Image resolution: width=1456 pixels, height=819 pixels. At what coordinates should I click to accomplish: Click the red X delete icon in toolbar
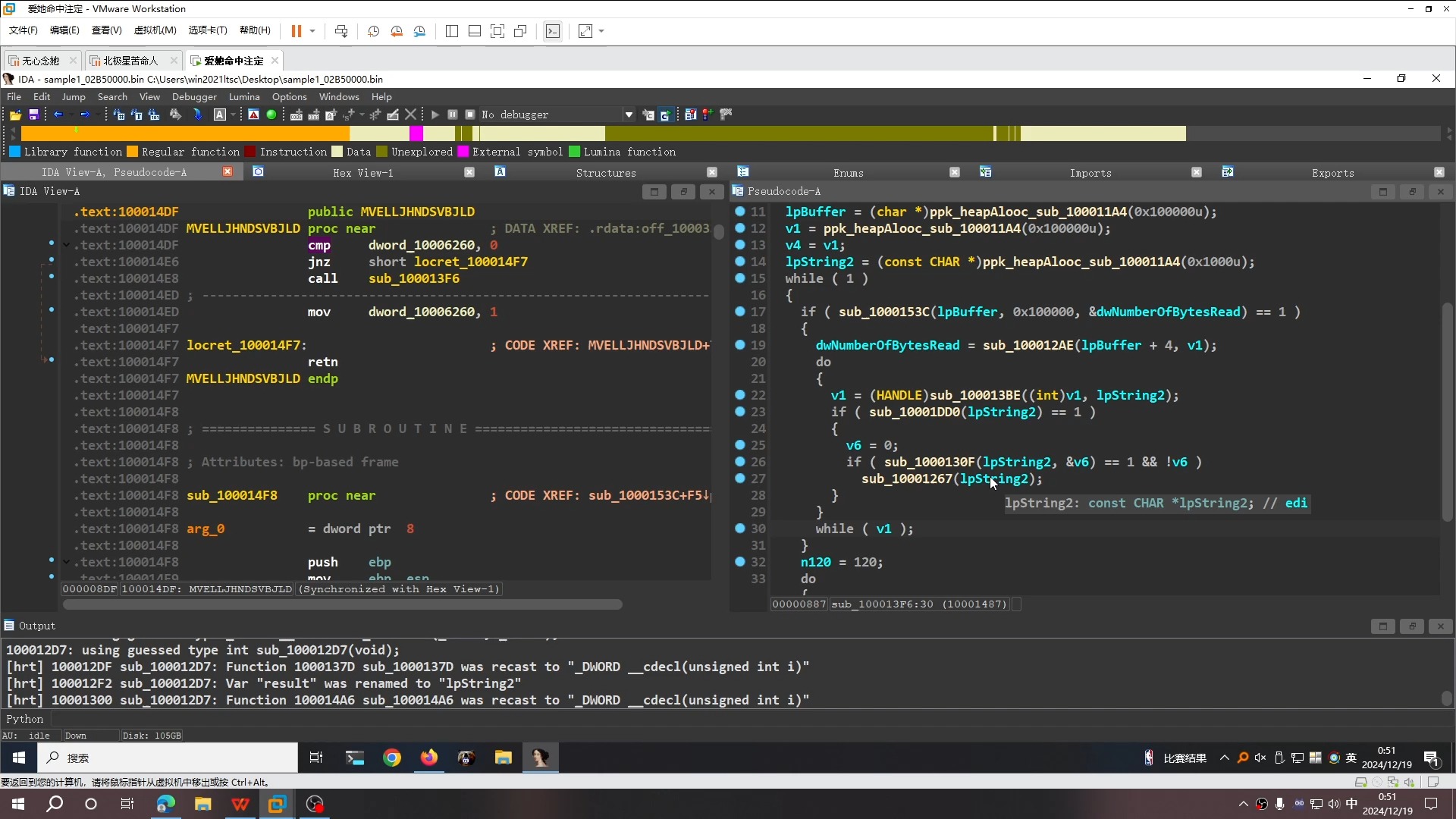pyautogui.click(x=410, y=115)
